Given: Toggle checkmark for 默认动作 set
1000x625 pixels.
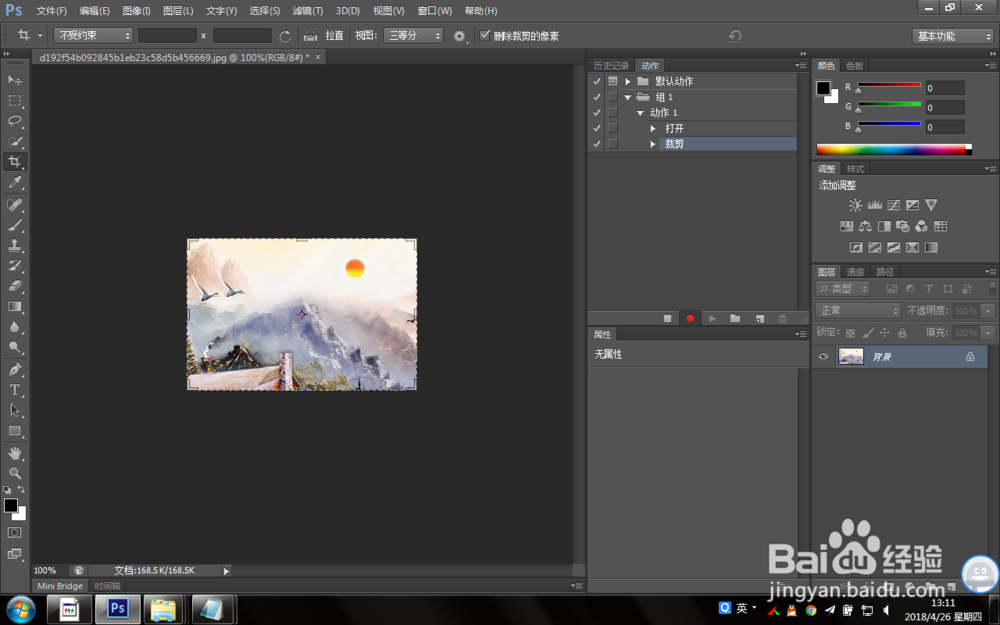Looking at the screenshot, I should pos(597,81).
